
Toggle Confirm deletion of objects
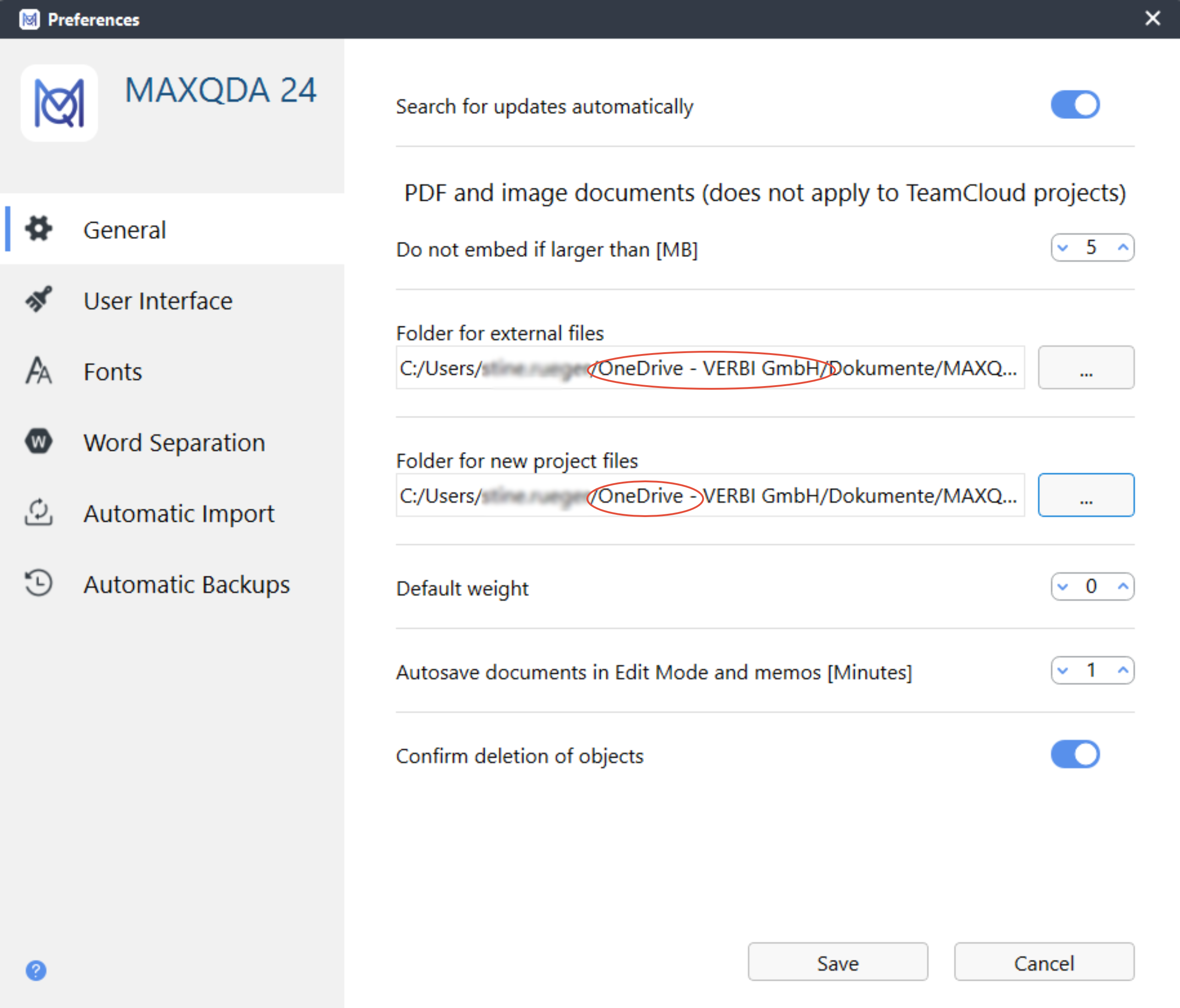1075,755
